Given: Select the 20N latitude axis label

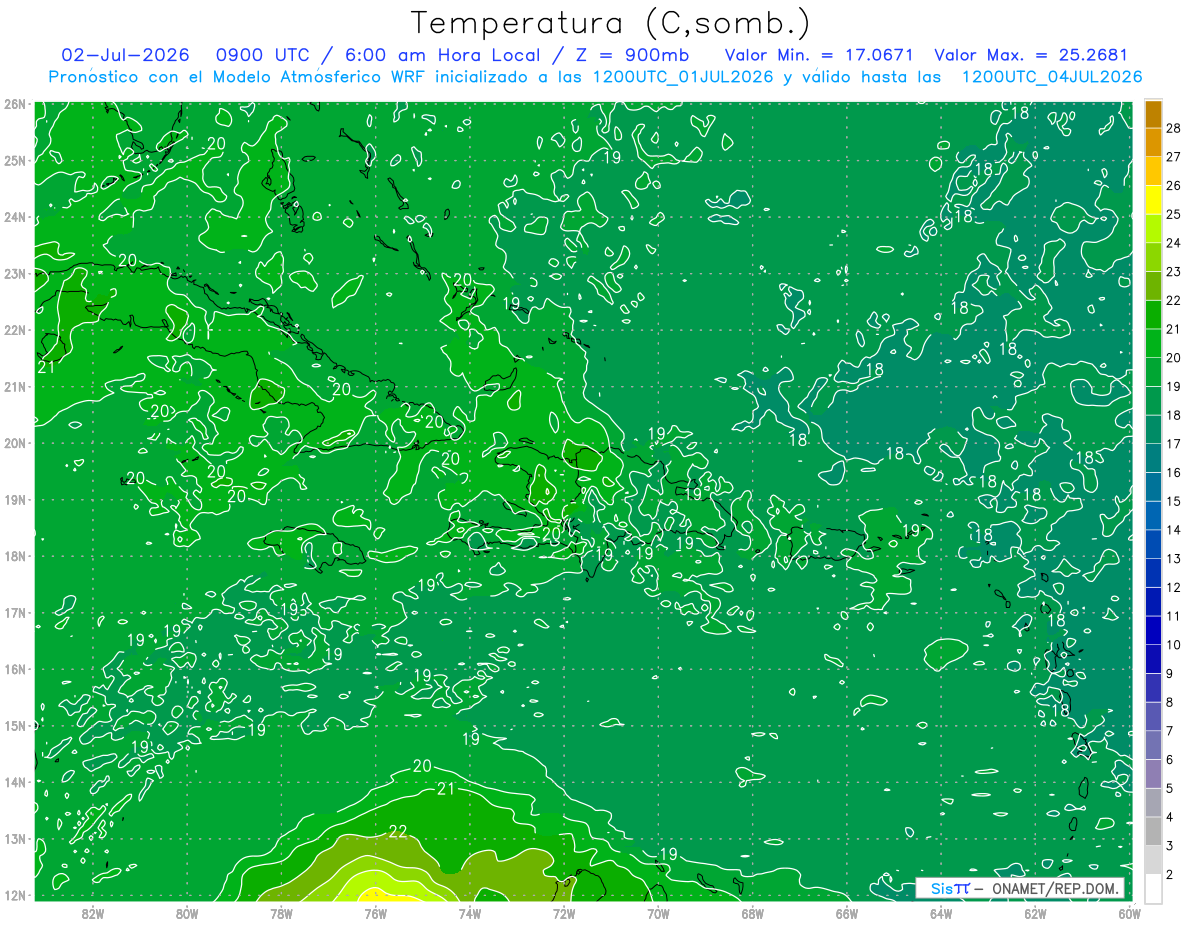Looking at the screenshot, I should pyautogui.click(x=15, y=443).
